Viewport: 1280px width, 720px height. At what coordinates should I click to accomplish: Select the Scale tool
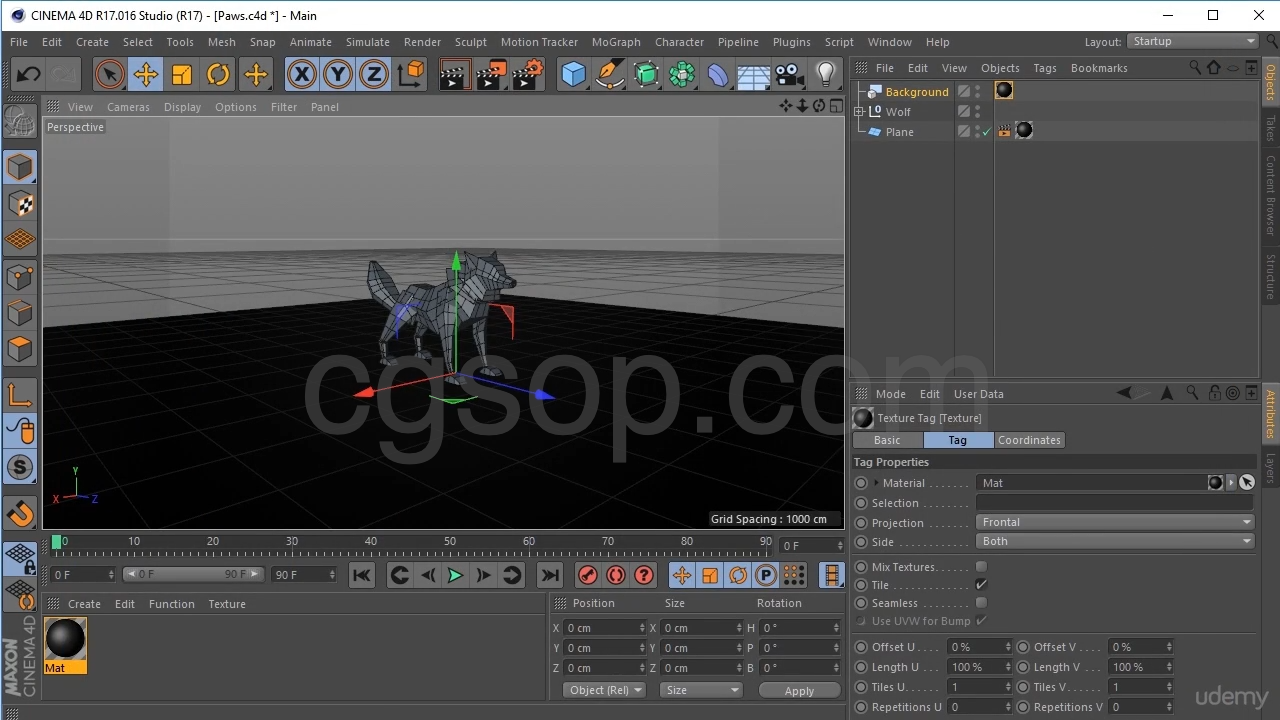[x=182, y=75]
